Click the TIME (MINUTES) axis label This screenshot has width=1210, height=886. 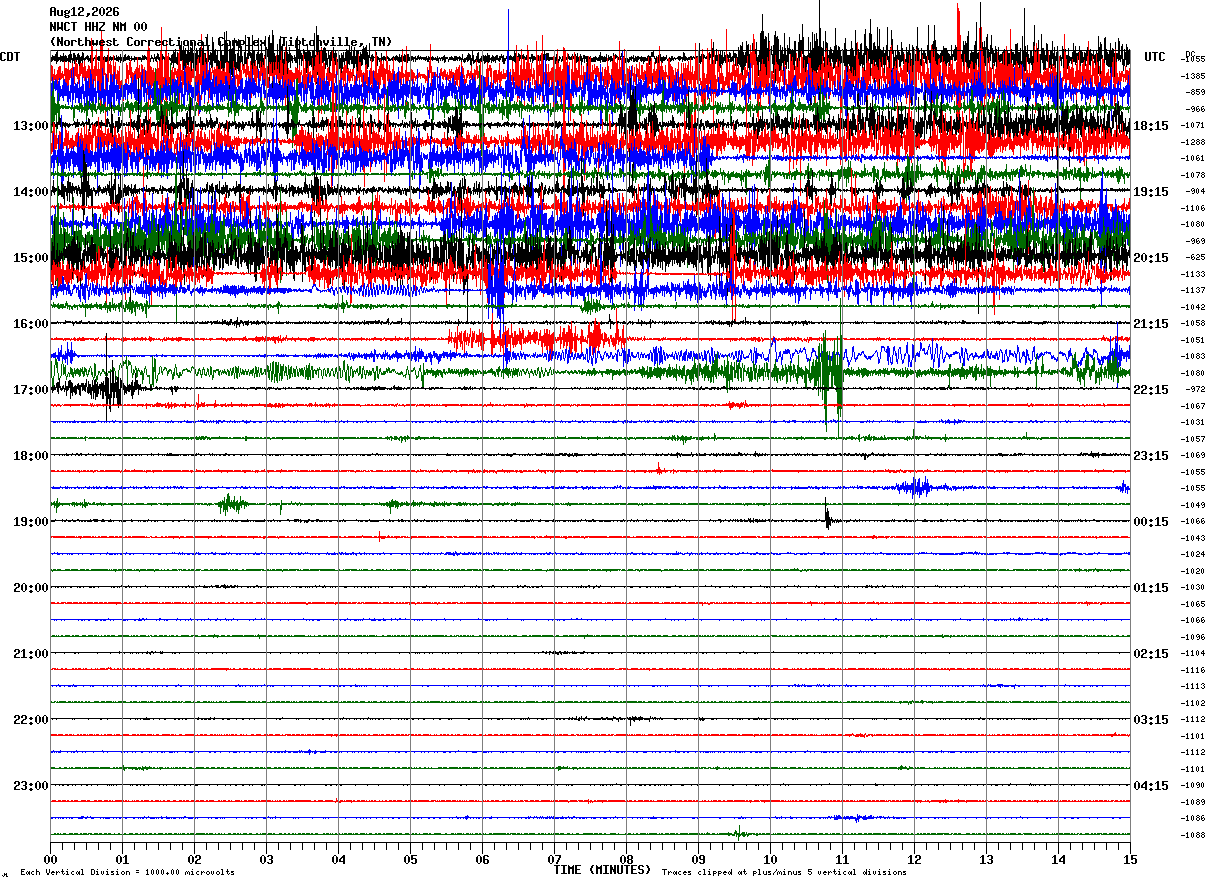[602, 870]
